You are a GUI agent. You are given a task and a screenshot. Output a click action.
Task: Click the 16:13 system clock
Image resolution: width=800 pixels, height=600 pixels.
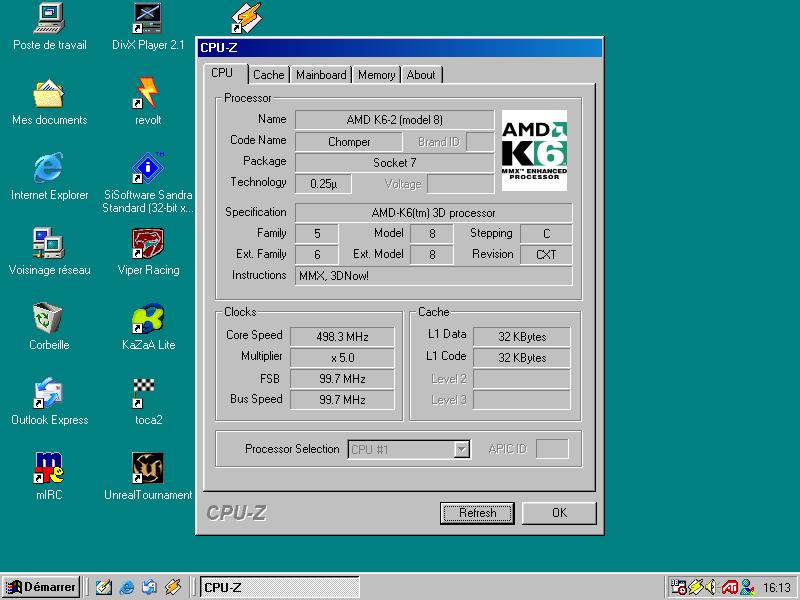coord(777,588)
